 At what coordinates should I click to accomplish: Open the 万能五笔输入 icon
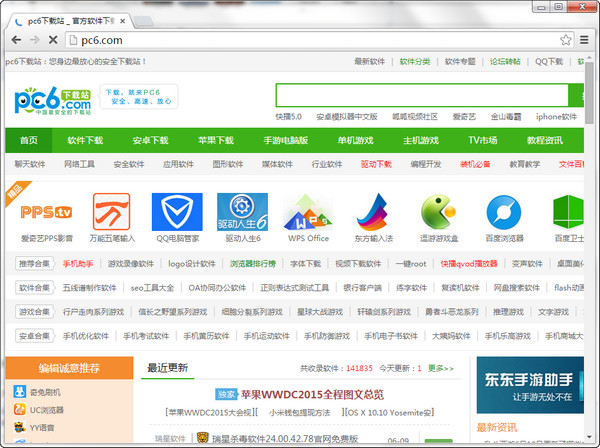click(111, 212)
